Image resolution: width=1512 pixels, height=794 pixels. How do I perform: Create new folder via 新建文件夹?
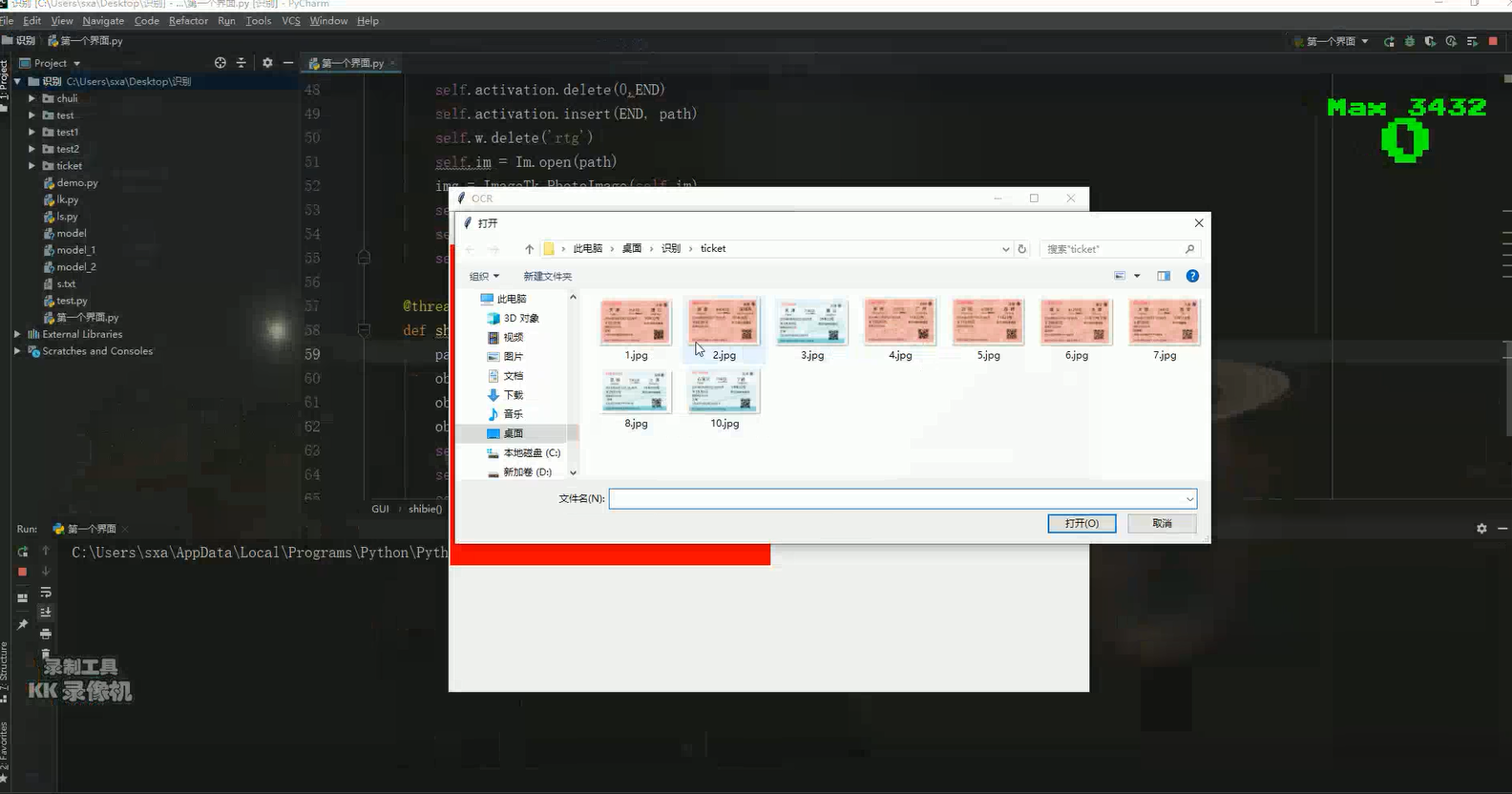pyautogui.click(x=548, y=276)
